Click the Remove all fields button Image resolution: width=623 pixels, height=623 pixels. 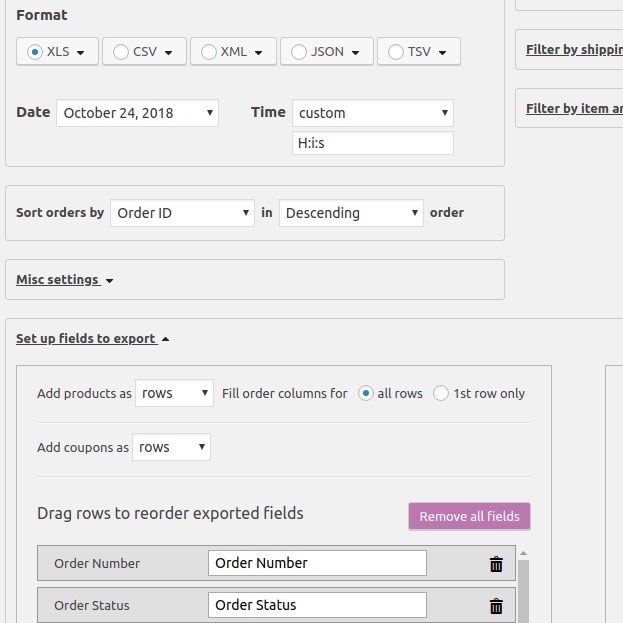pyautogui.click(x=469, y=516)
